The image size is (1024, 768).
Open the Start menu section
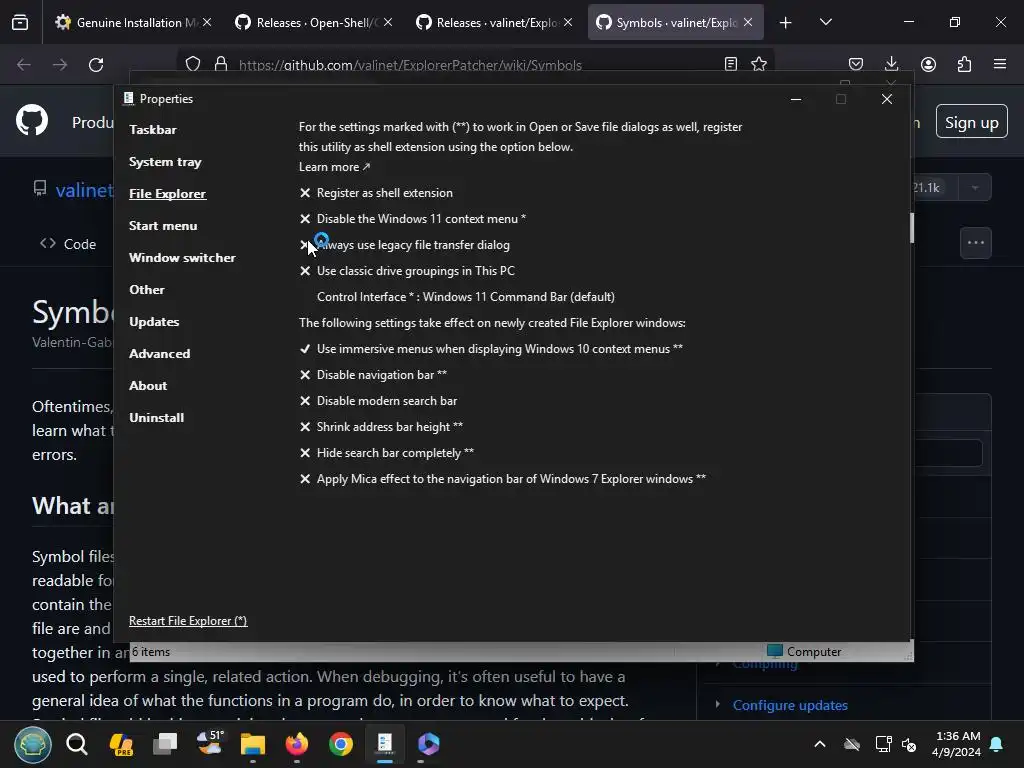[x=163, y=225]
